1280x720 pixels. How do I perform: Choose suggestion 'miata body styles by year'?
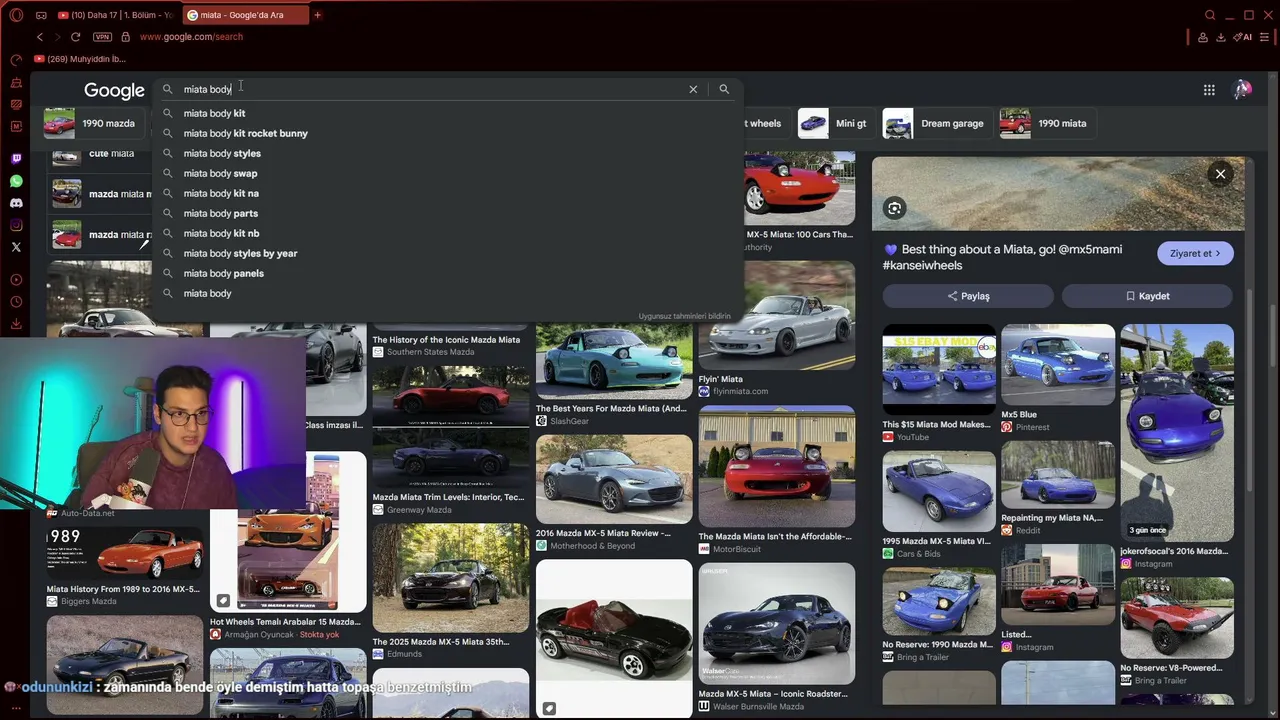click(450, 253)
